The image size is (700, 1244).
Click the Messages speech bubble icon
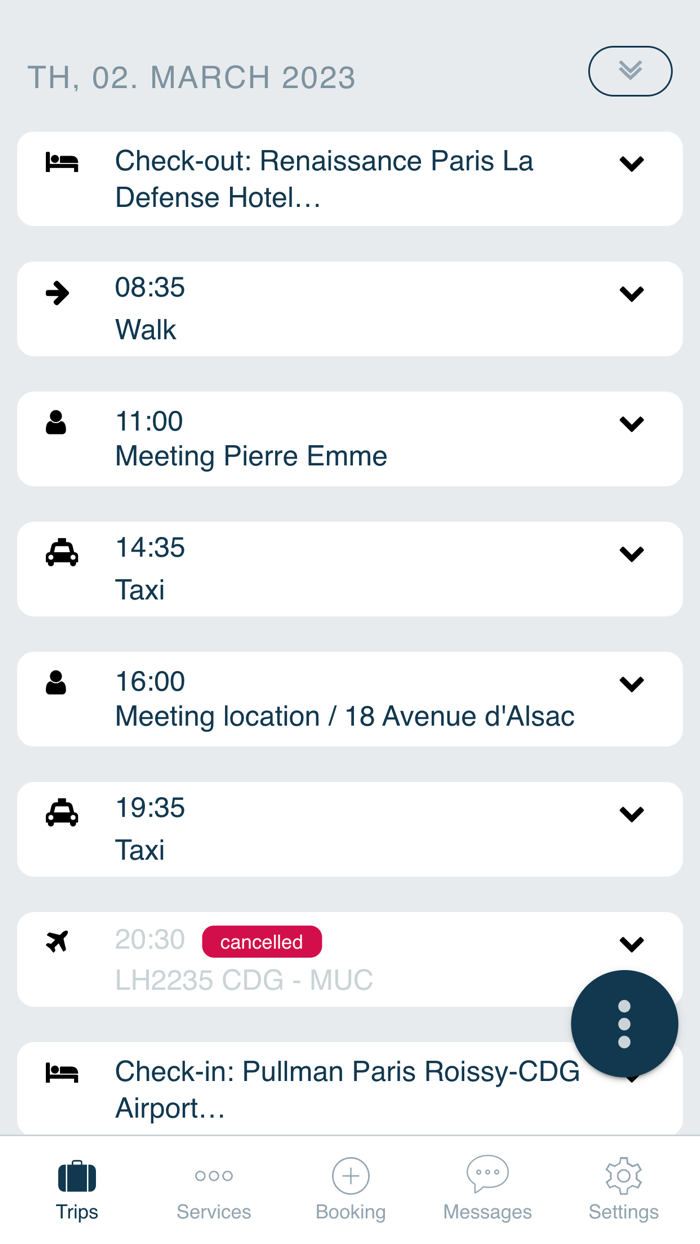tap(487, 1175)
